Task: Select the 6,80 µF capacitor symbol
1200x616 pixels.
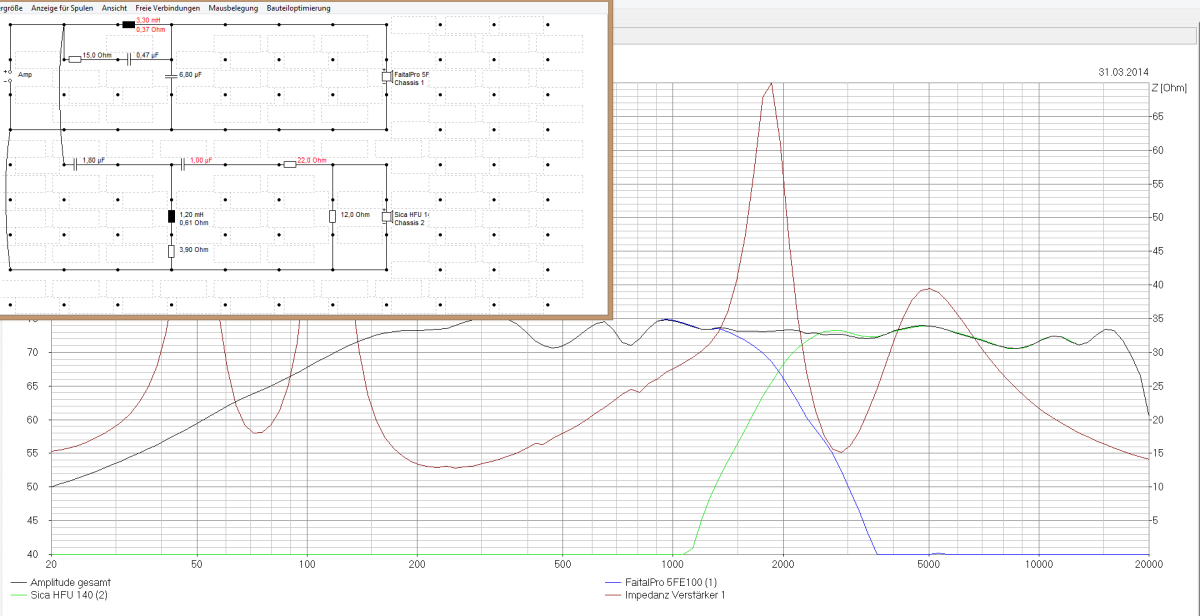Action: click(171, 76)
